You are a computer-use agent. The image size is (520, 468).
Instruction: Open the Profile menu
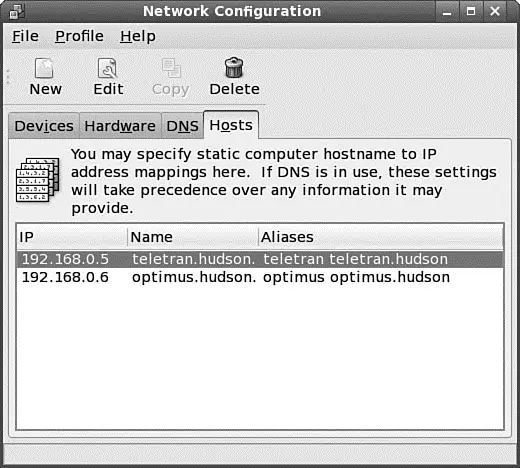[x=79, y=36]
